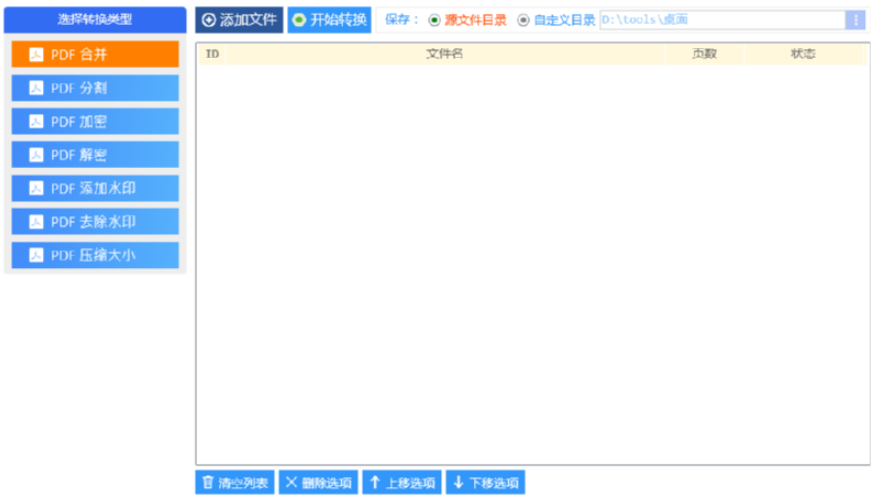Click the 状态 column header
The width and height of the screenshot is (878, 496).
[803, 54]
